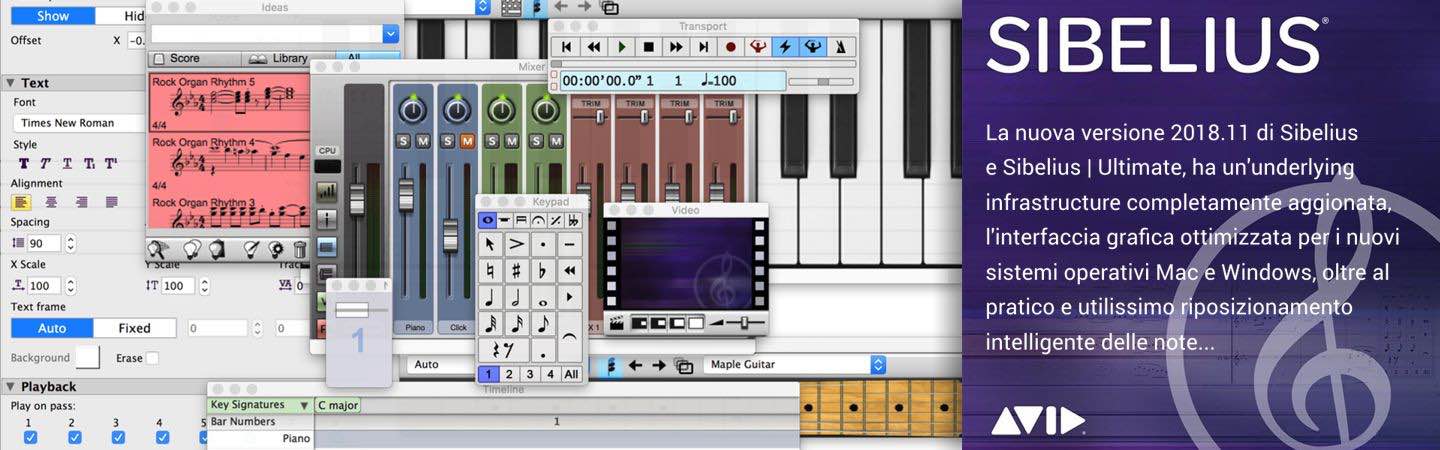This screenshot has width=1440, height=450.
Task: Select the eighth note on Keypad
Action: point(543,324)
